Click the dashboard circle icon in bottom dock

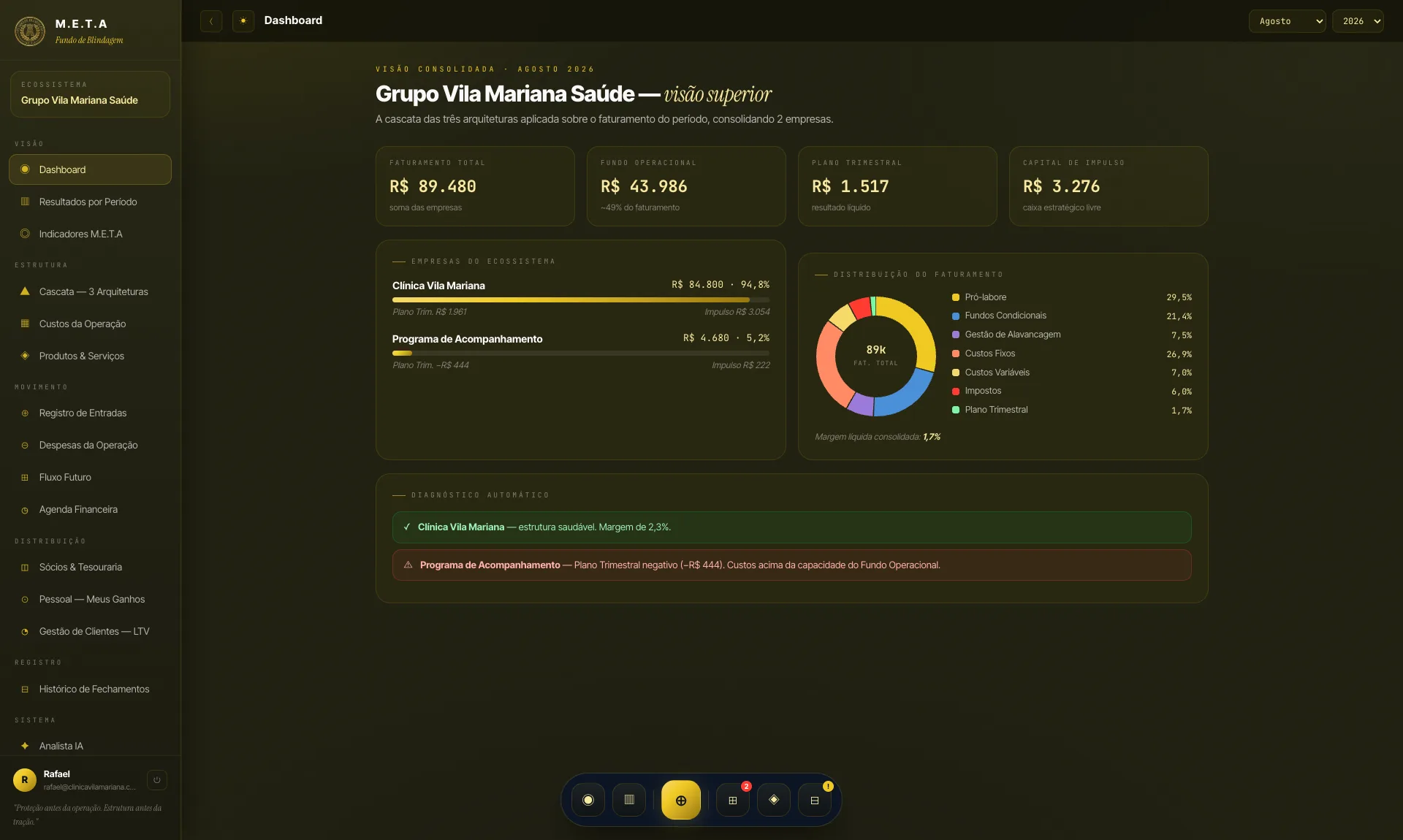pyautogui.click(x=588, y=800)
